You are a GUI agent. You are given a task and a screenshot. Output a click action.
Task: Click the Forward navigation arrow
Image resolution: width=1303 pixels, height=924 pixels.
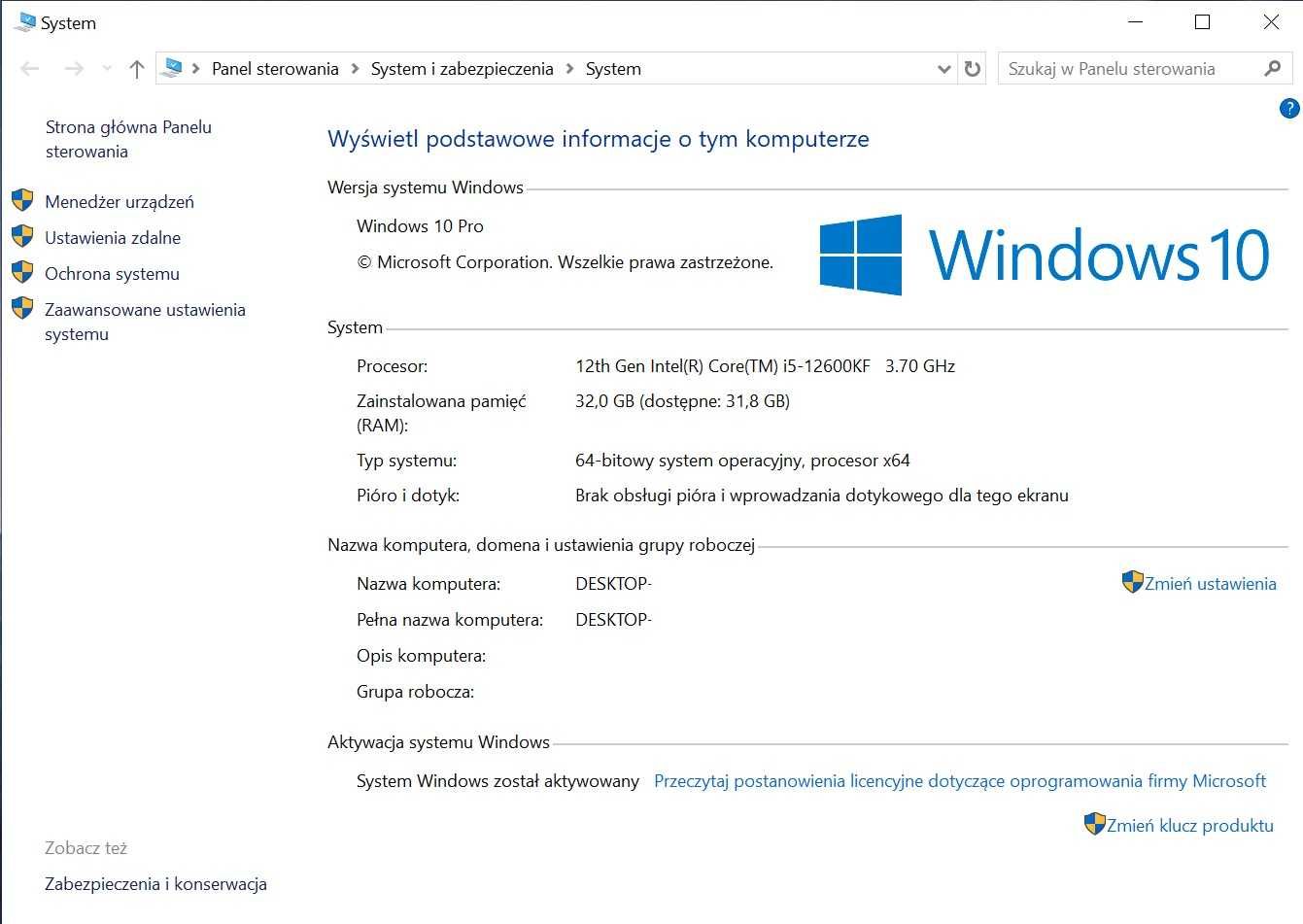73,69
